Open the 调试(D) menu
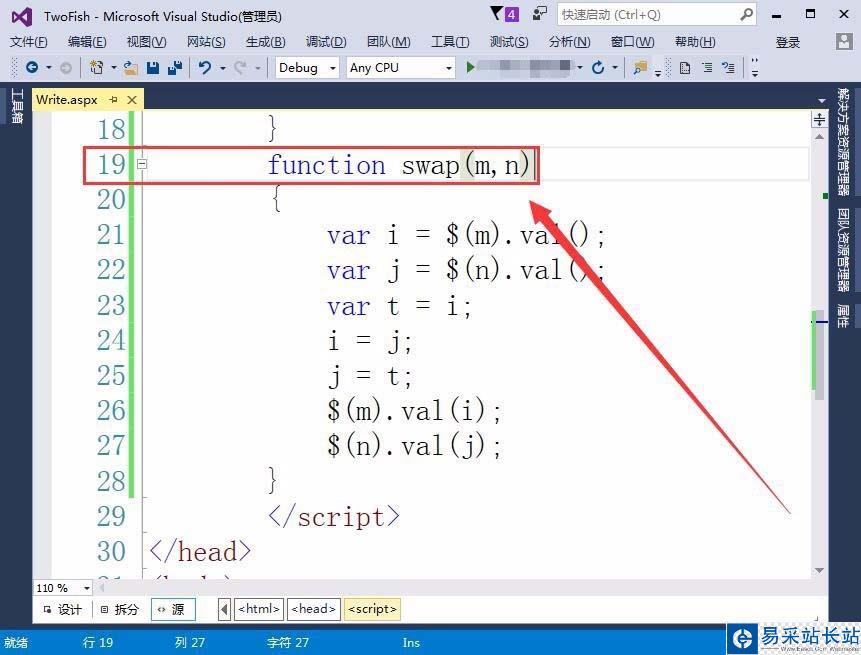Screen dimensions: 861x655 click(x=326, y=42)
